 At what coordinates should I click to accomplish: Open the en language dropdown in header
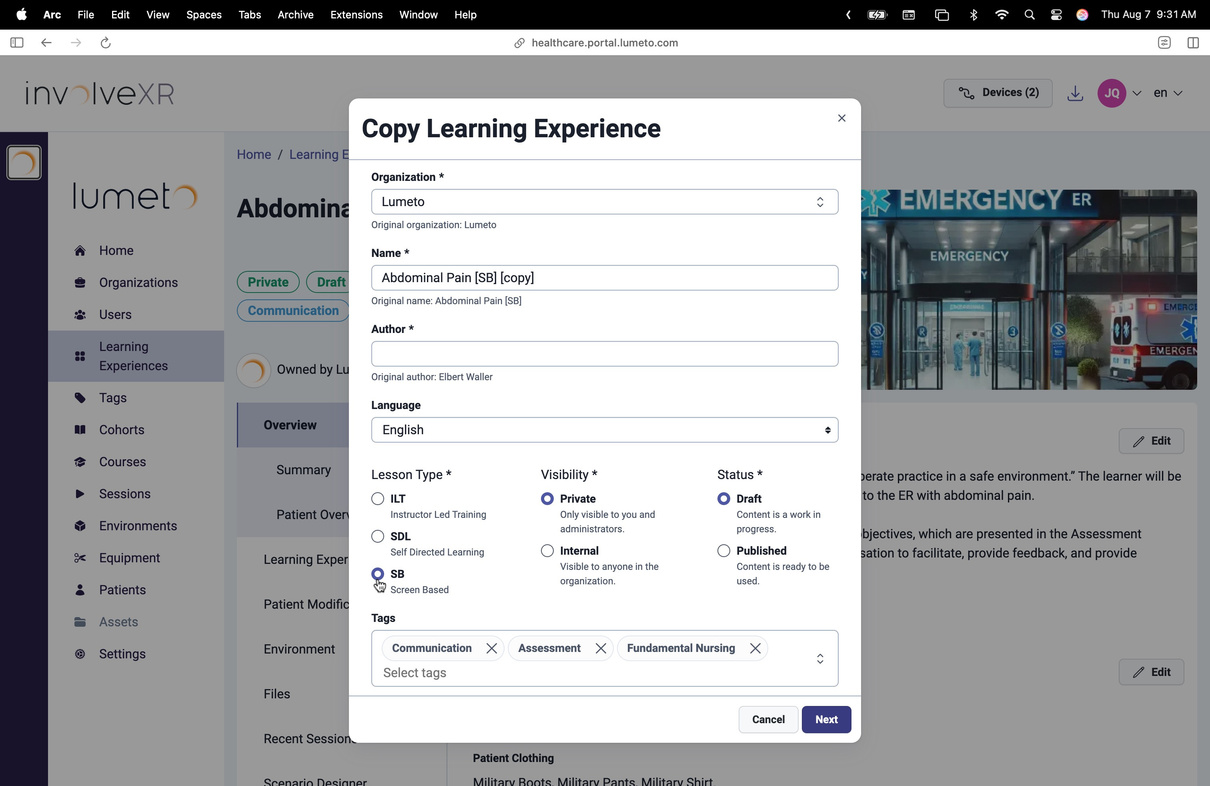pyautogui.click(x=1168, y=93)
